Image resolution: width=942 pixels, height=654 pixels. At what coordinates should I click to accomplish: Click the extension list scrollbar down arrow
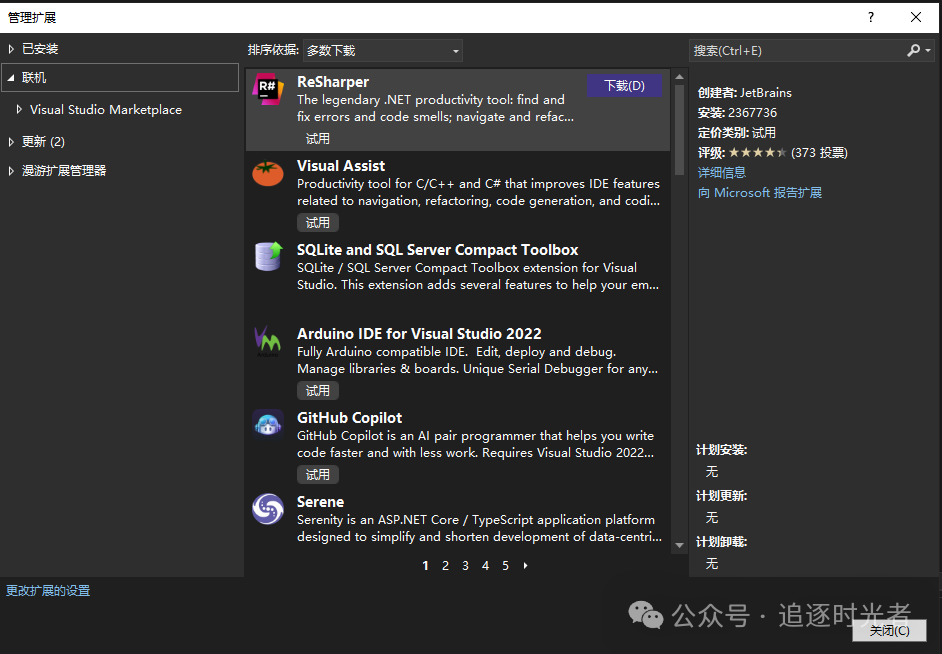point(679,545)
